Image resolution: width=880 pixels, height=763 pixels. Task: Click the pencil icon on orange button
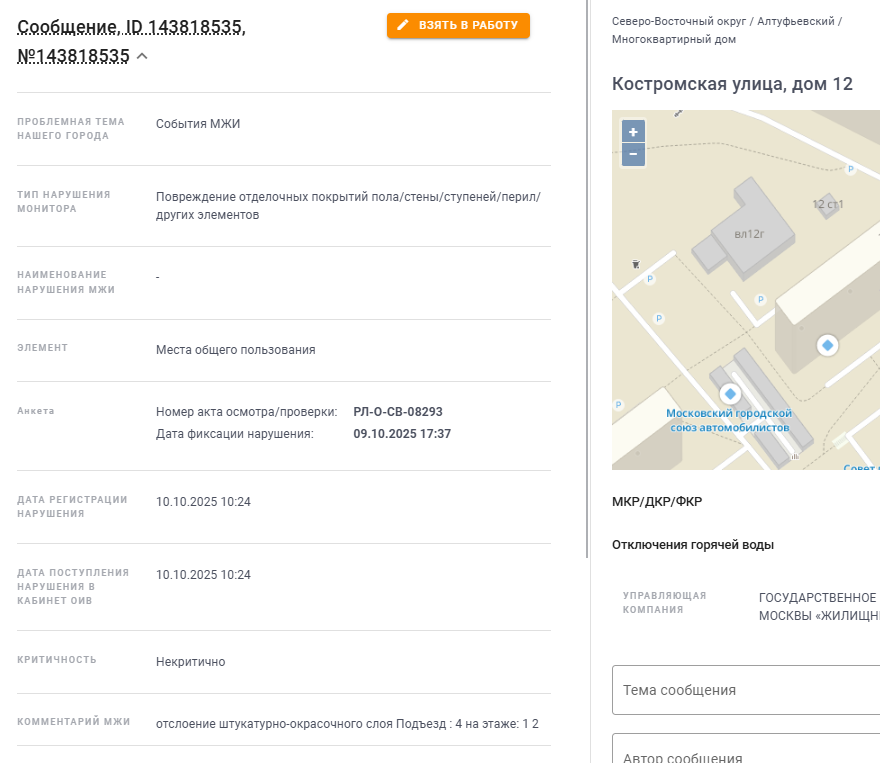tap(404, 25)
